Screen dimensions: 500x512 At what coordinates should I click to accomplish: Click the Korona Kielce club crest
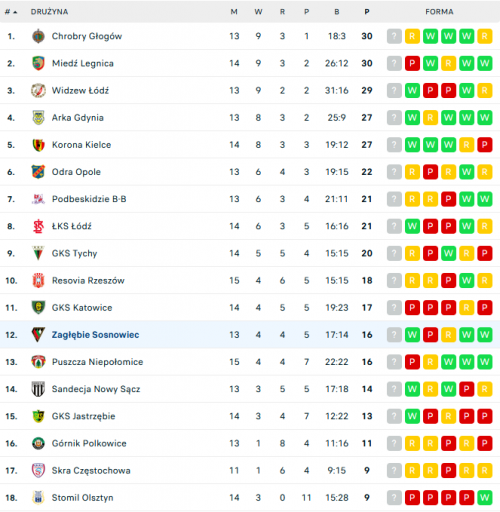pyautogui.click(x=38, y=145)
